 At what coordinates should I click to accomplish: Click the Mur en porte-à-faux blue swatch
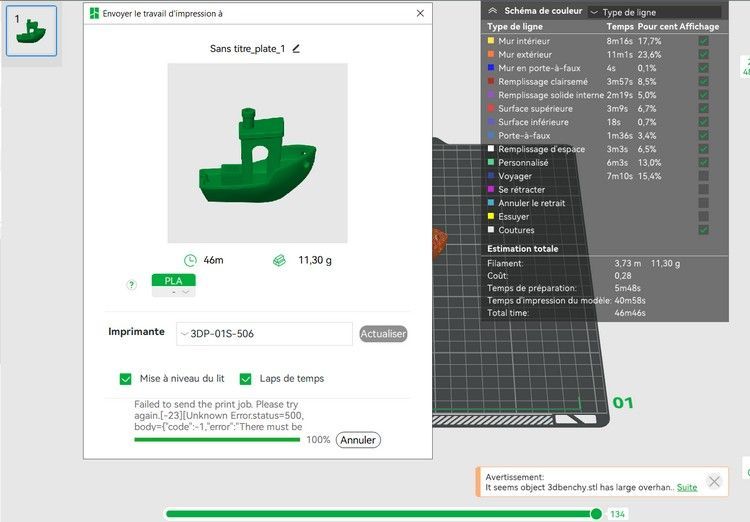(x=491, y=68)
